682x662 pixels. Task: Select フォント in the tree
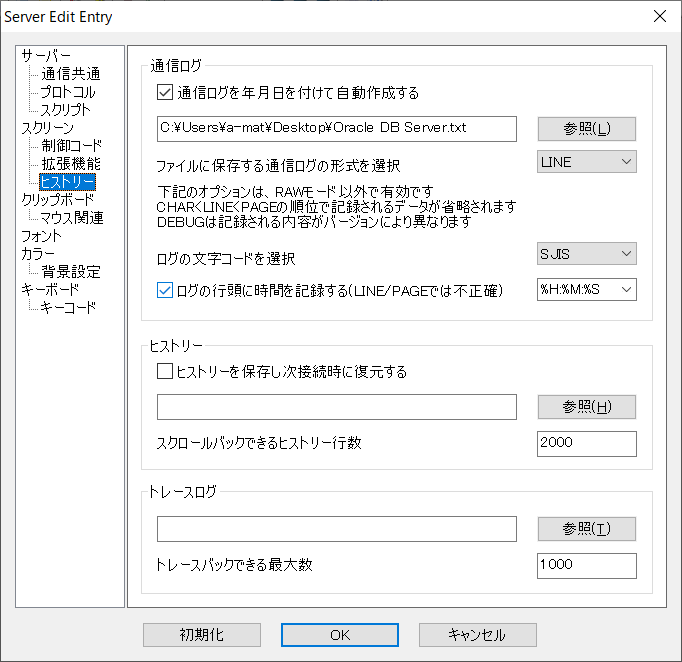pos(42,236)
